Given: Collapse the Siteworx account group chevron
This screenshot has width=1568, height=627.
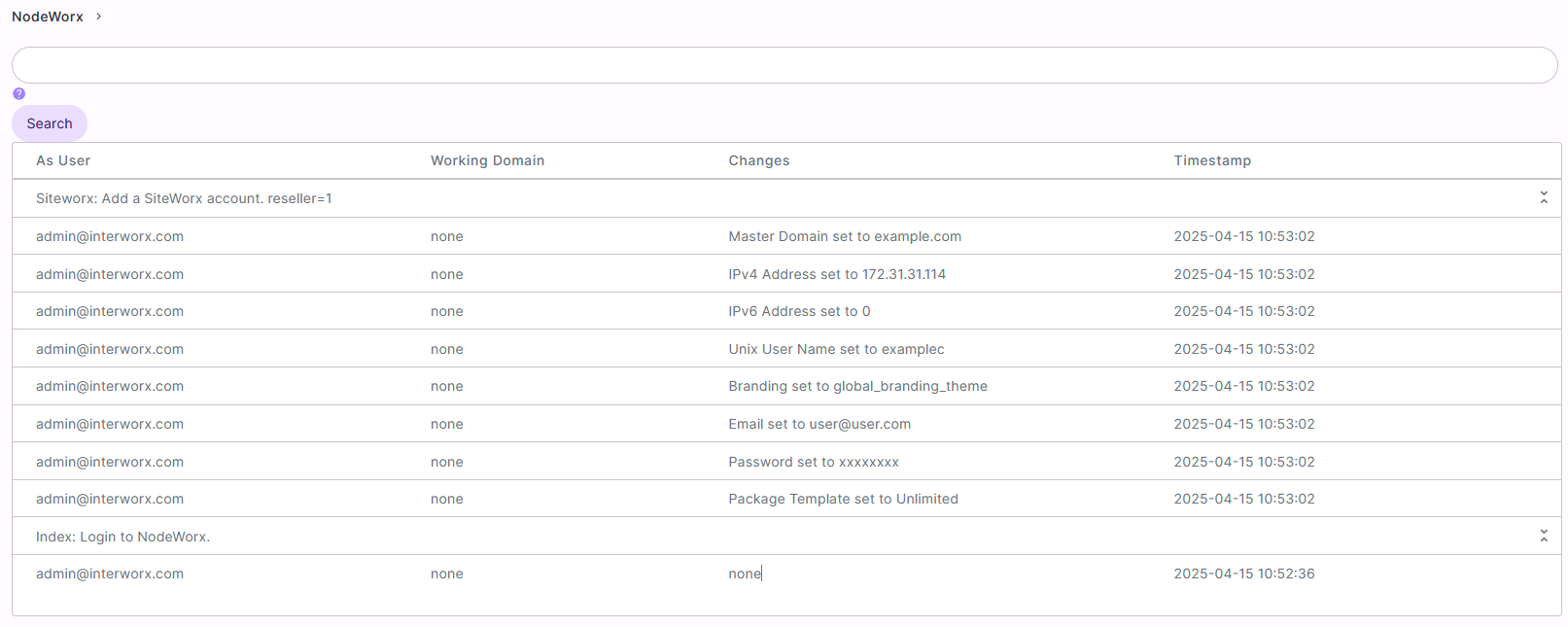Looking at the screenshot, I should point(1543,198).
